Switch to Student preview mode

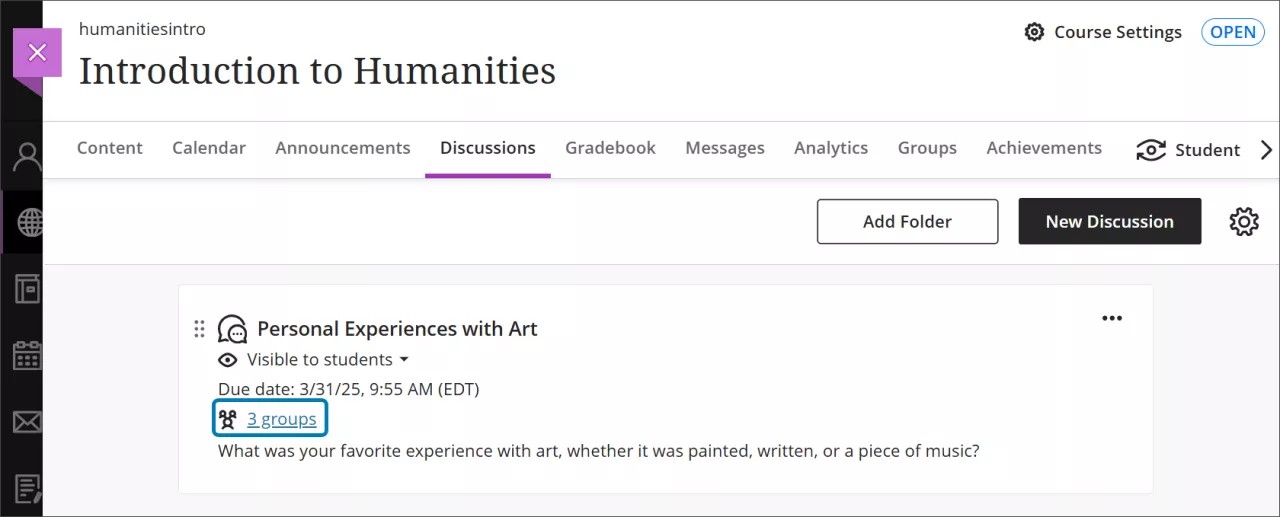click(1189, 150)
